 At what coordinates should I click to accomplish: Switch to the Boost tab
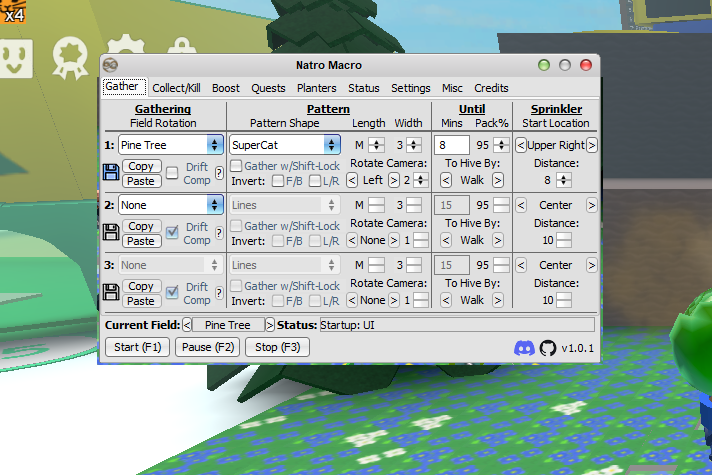pos(226,88)
